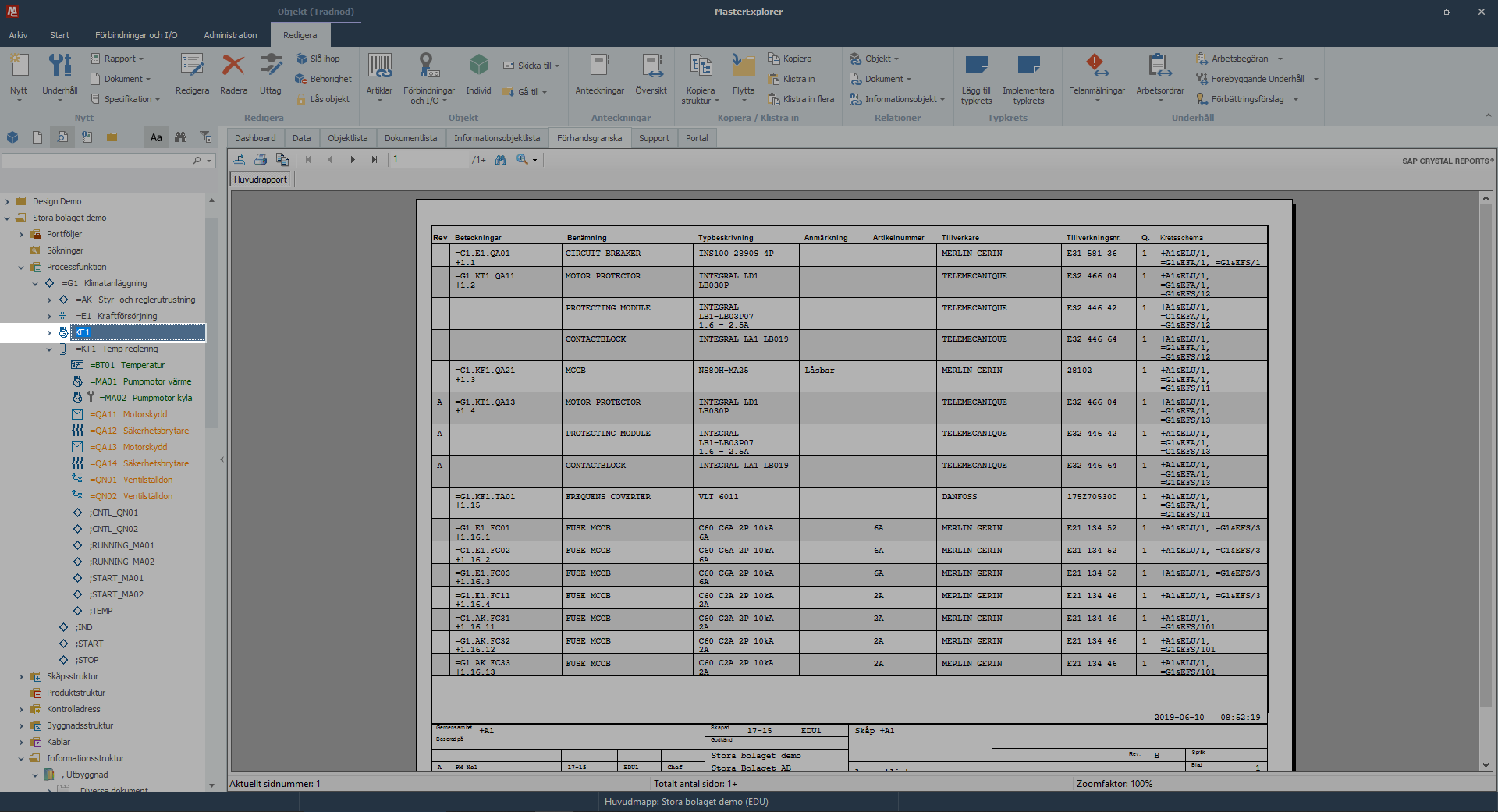Image resolution: width=1498 pixels, height=812 pixels.
Task: Open the Rapport dropdown
Action: [x=117, y=59]
